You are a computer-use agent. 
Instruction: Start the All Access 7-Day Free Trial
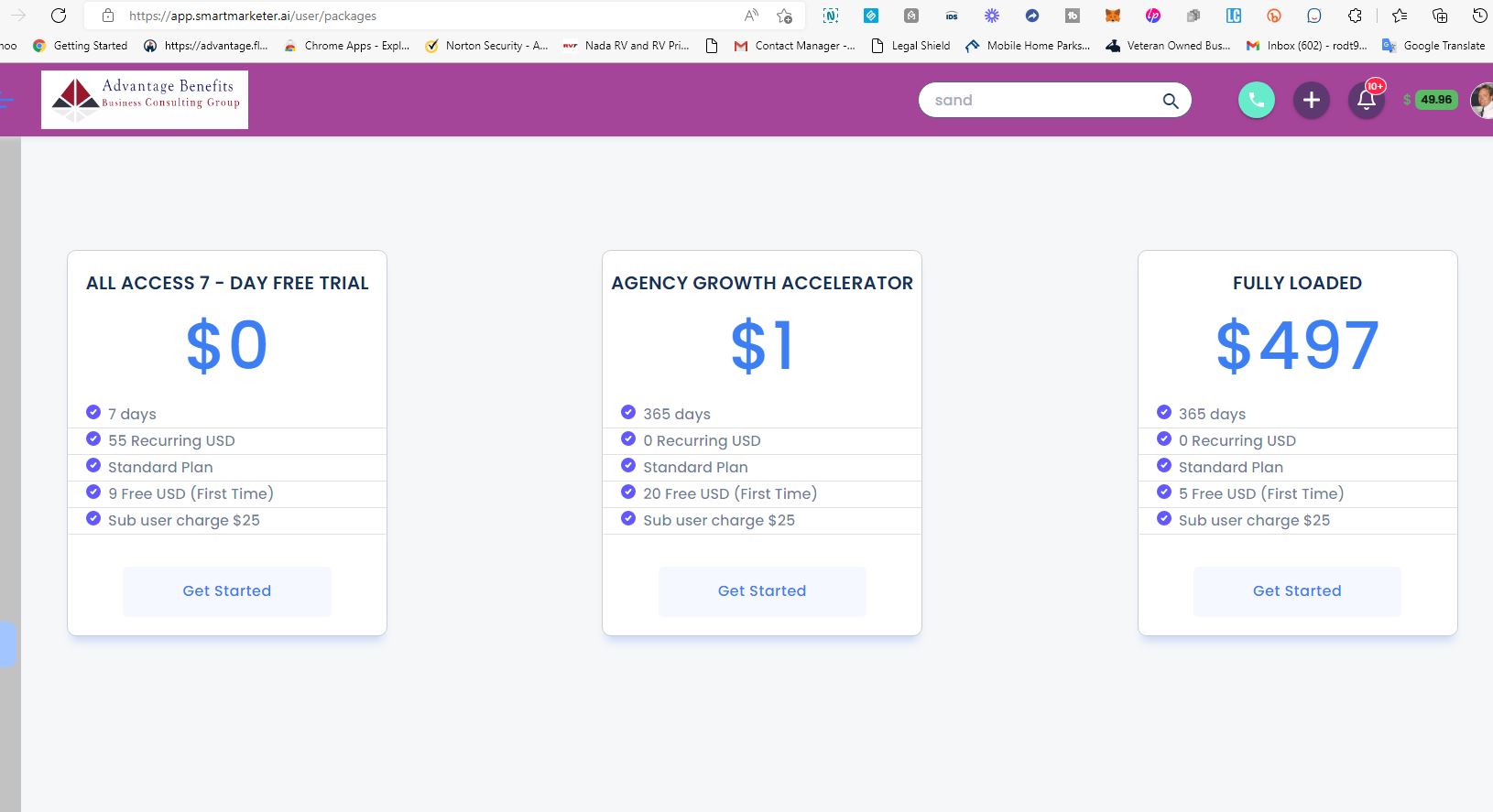227,591
